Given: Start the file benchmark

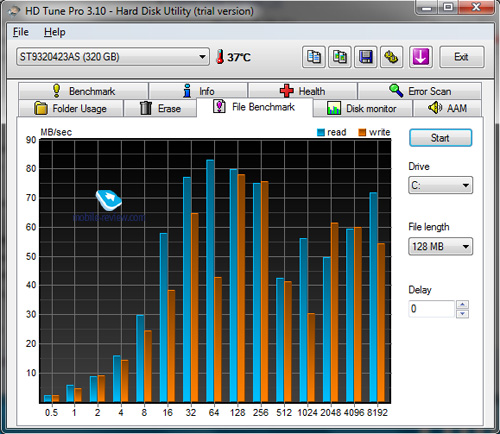Looking at the screenshot, I should [440, 138].
